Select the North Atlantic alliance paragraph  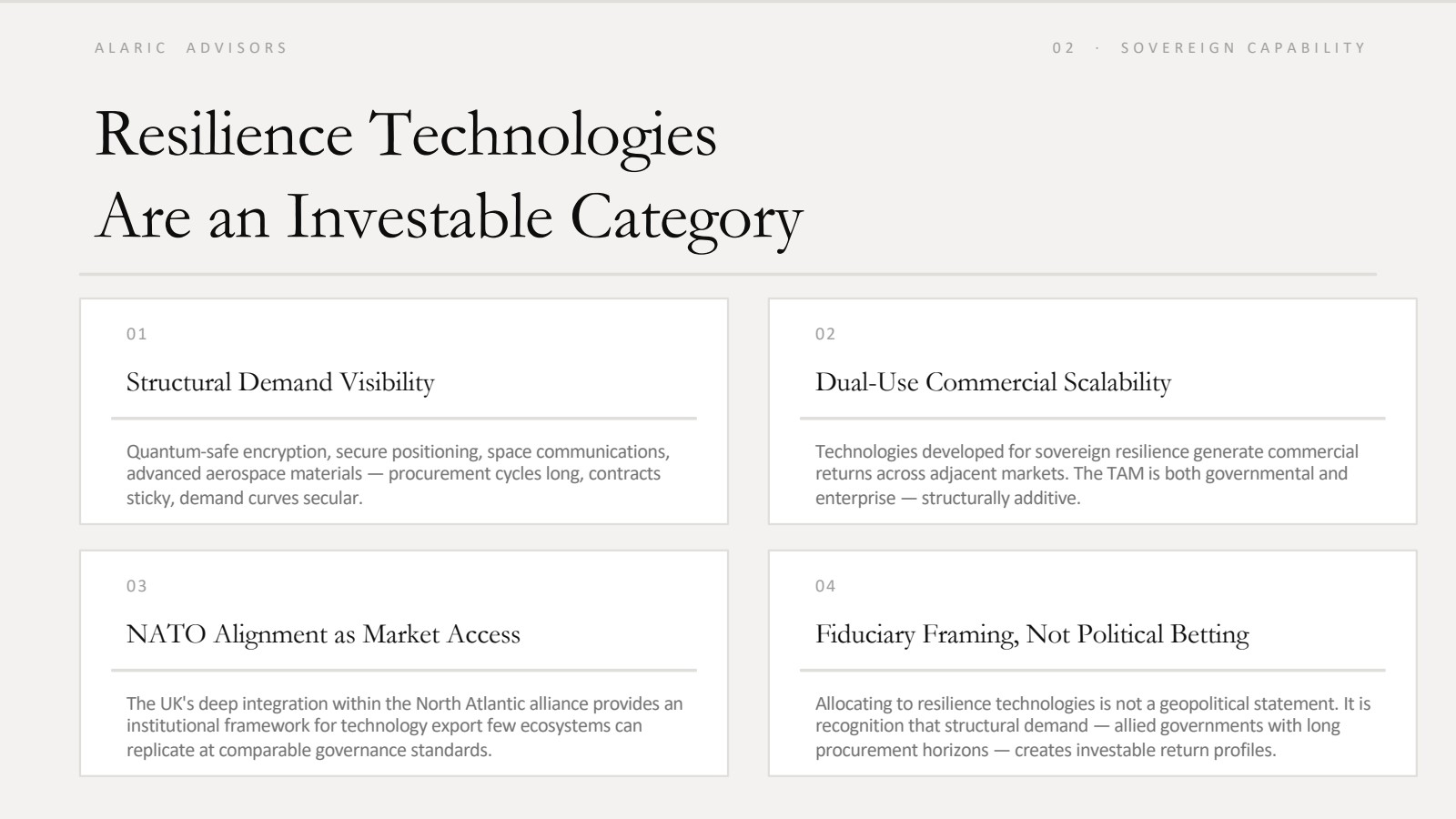405,726
